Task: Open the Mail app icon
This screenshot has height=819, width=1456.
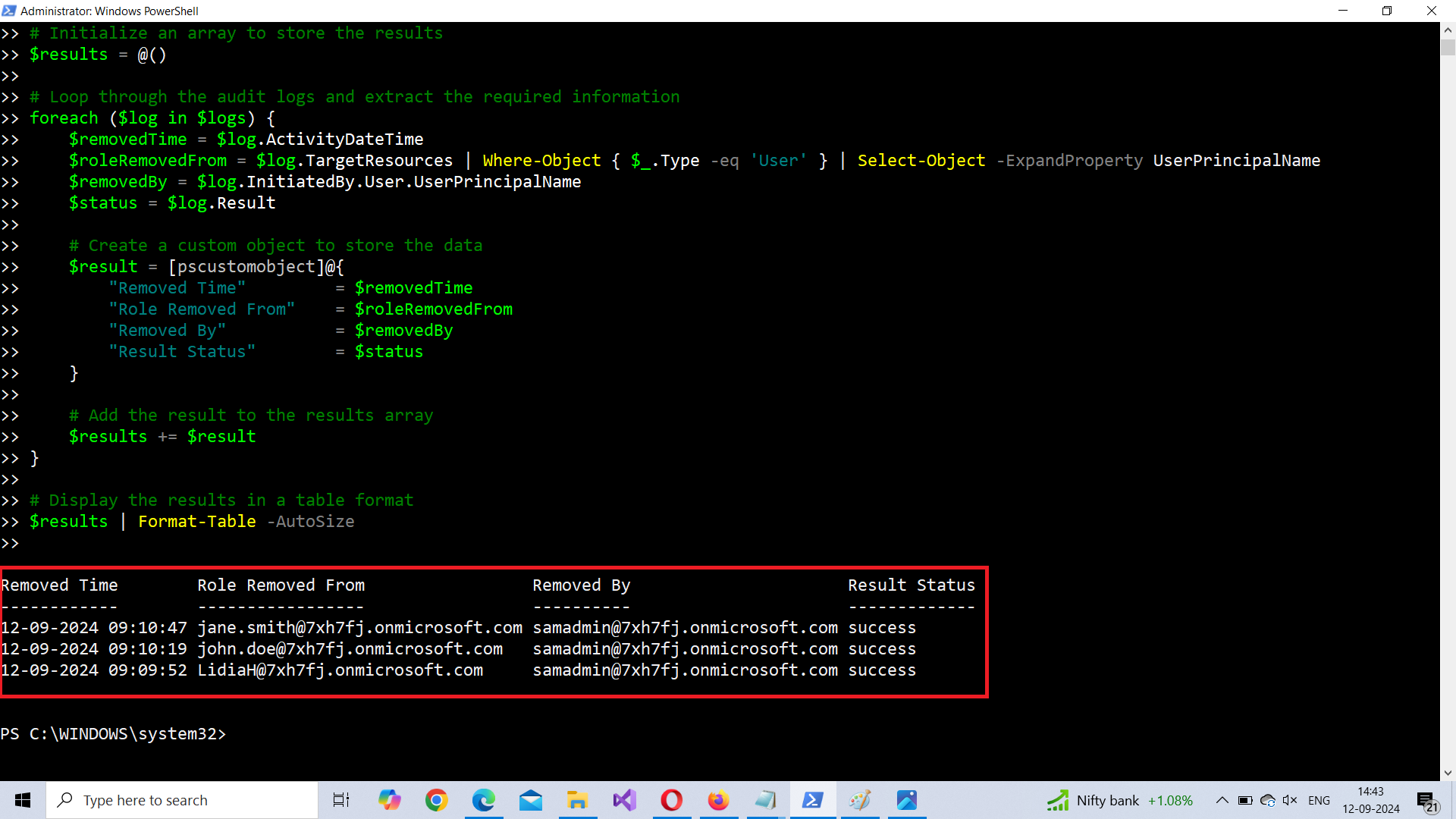Action: click(530, 800)
